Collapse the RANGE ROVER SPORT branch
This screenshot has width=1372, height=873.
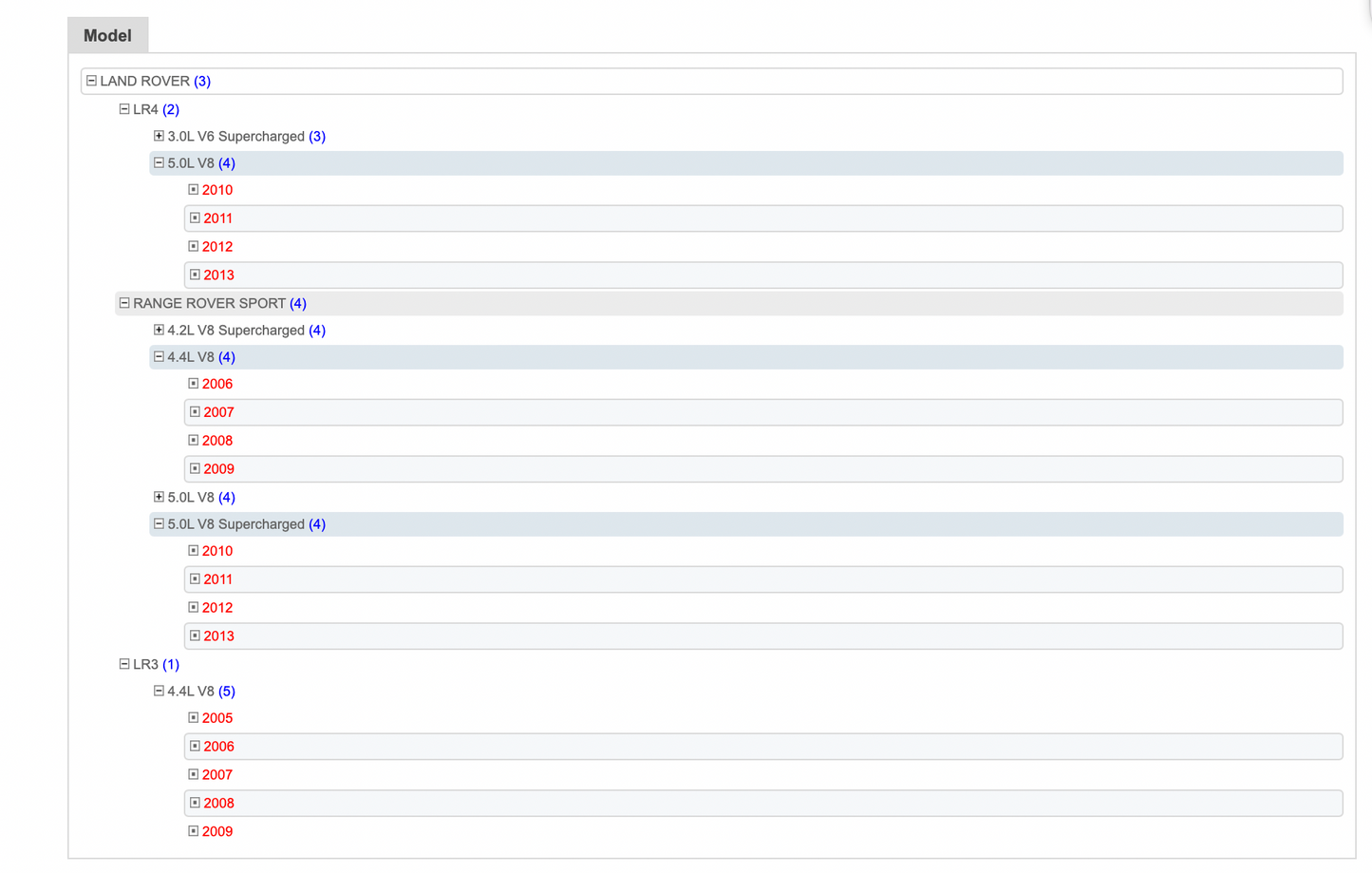tap(124, 303)
